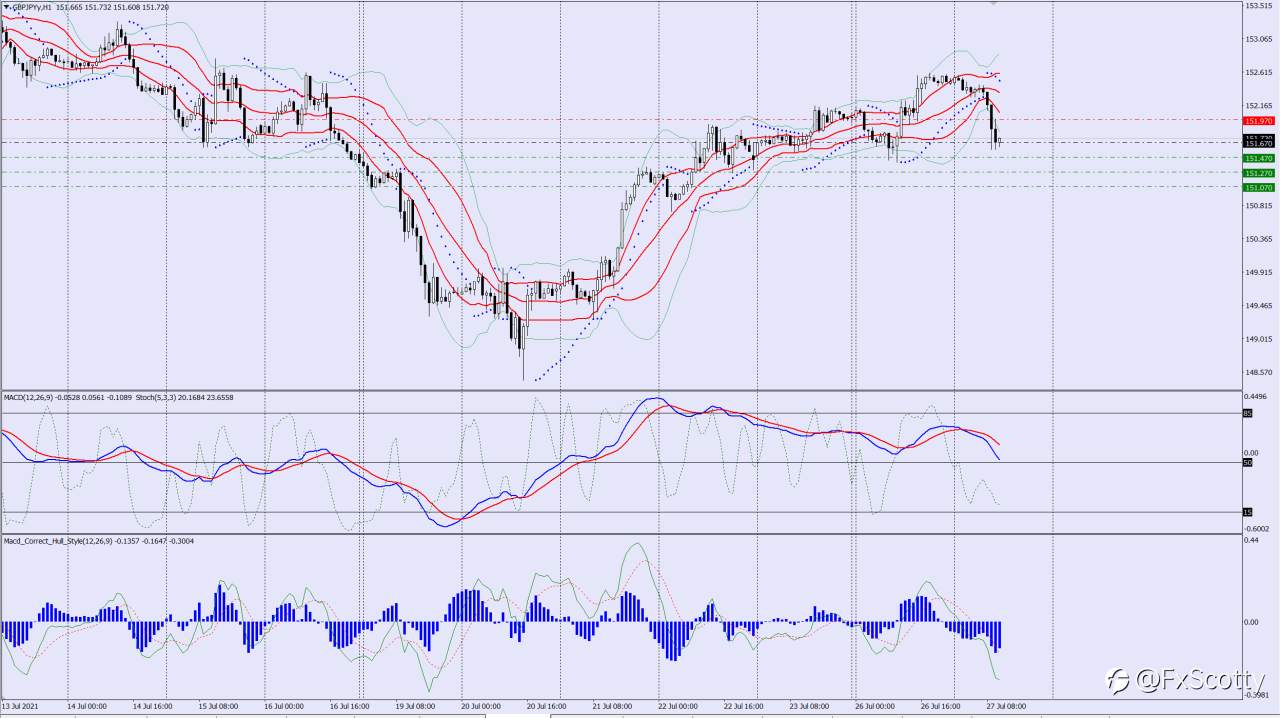Select the MACD(12,26,9) indicator label

point(26,397)
